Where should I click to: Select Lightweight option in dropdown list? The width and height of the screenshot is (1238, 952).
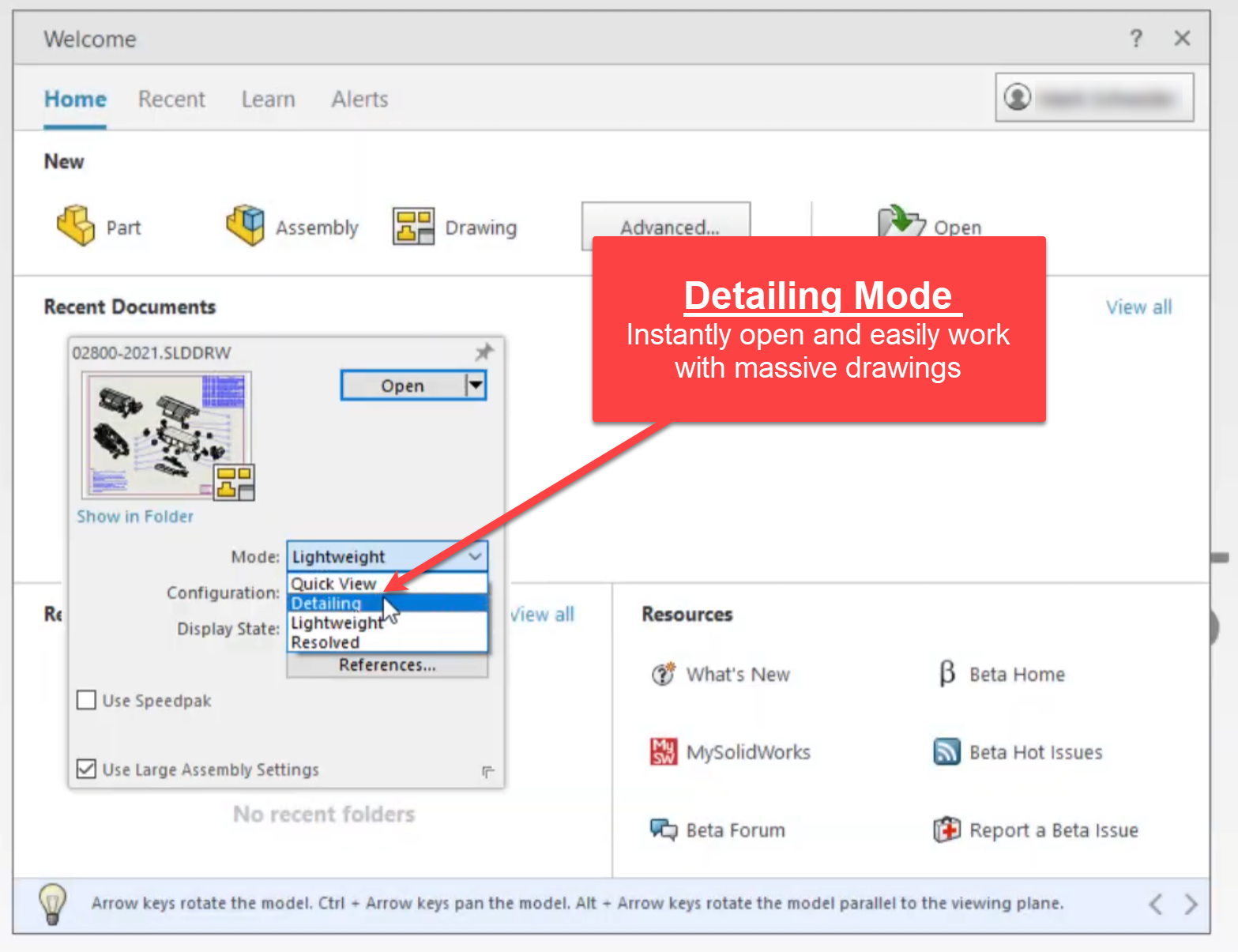387,623
